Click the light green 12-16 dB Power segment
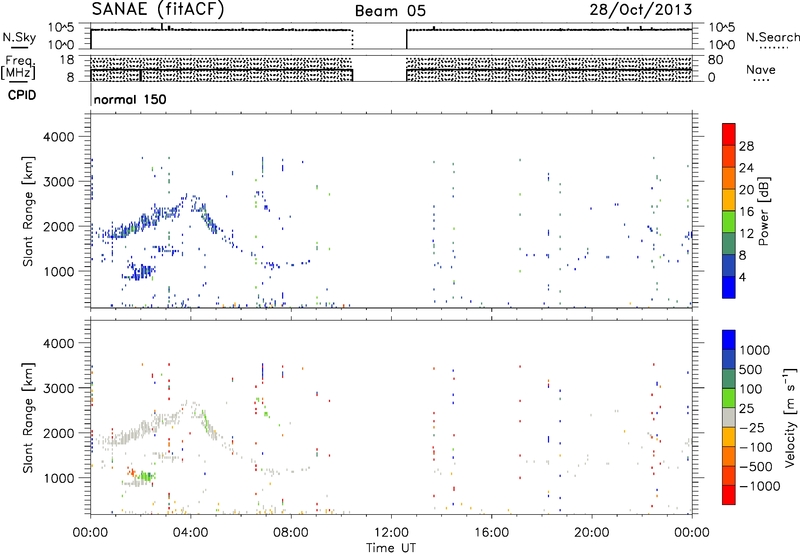Viewport: 800px width, 554px height. 729,221
